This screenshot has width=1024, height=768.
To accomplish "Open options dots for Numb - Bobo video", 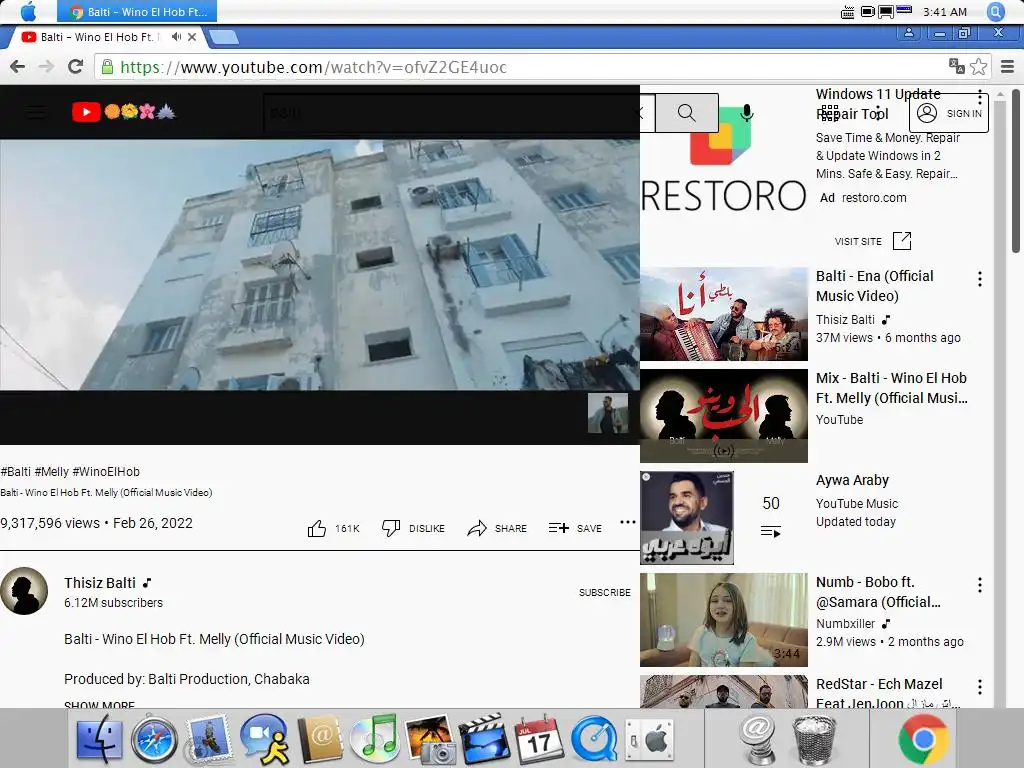I will [x=980, y=584].
